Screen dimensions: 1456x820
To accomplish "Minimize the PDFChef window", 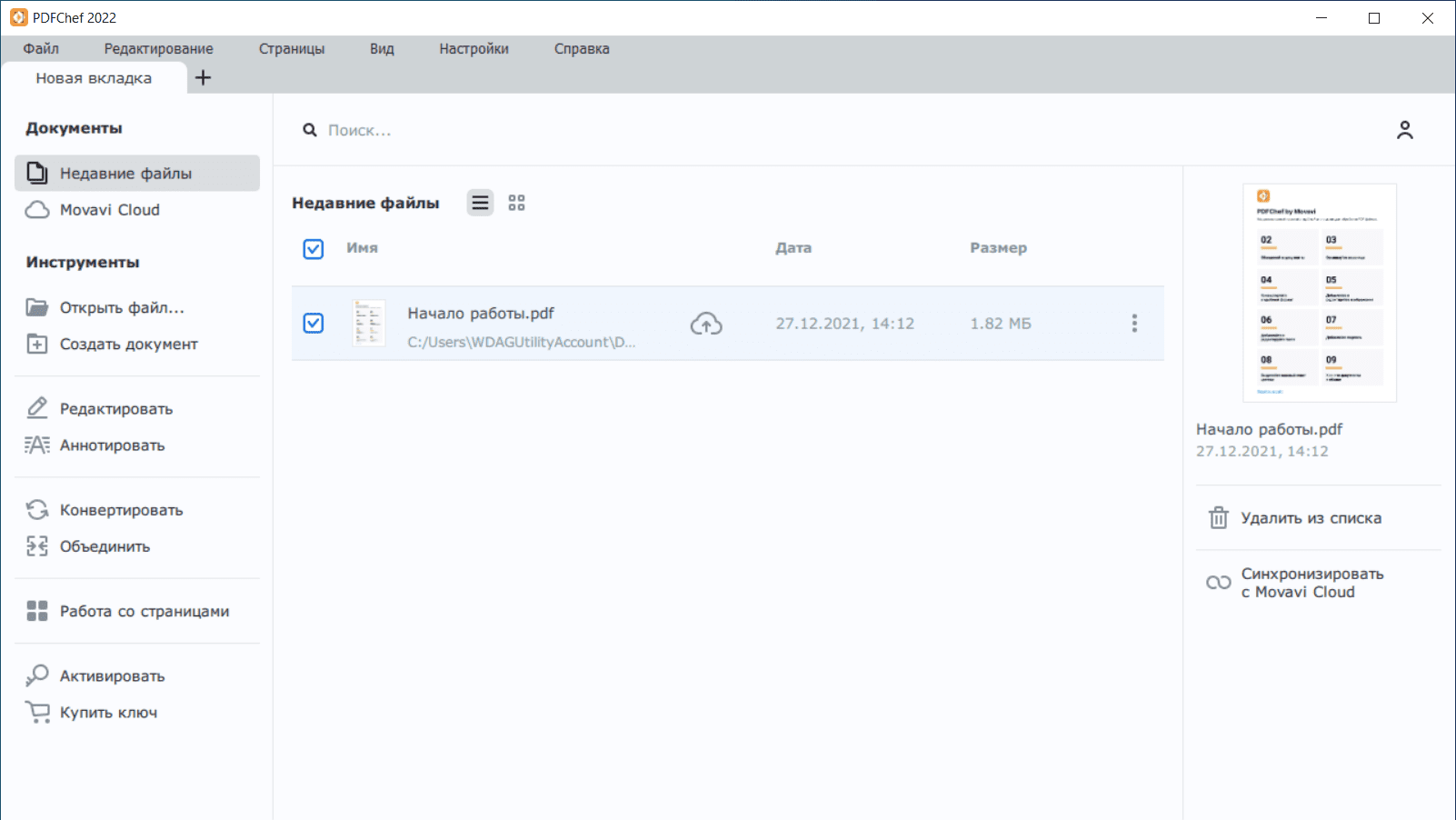I will (1321, 18).
